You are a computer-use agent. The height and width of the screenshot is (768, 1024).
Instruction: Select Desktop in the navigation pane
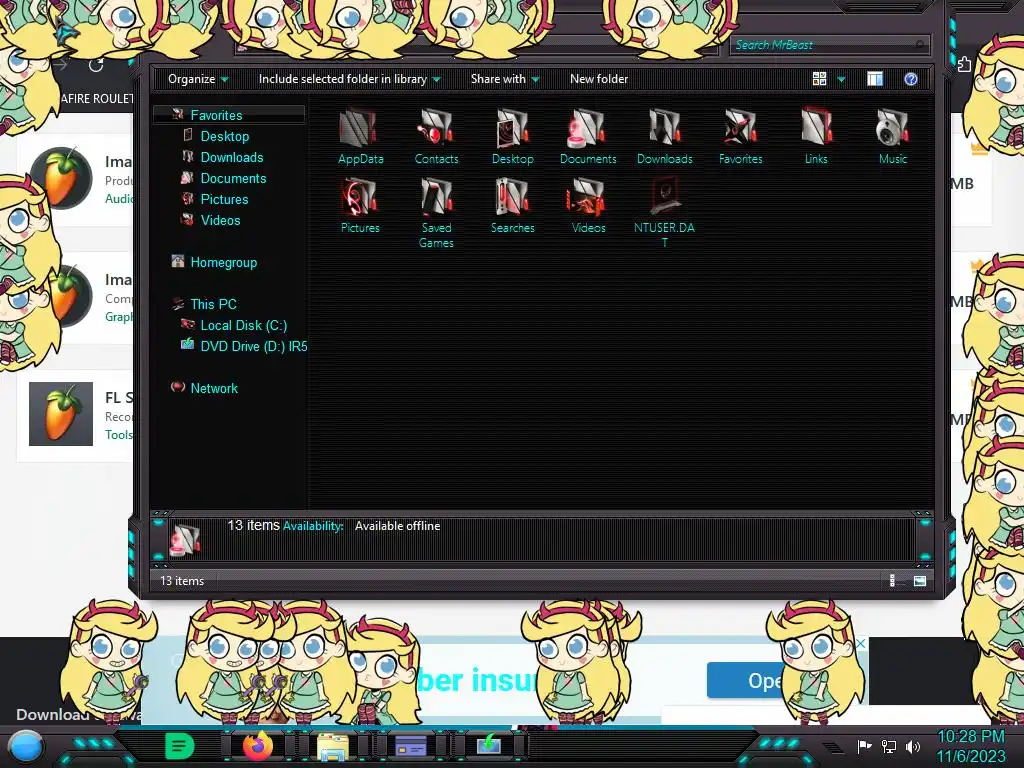point(225,136)
